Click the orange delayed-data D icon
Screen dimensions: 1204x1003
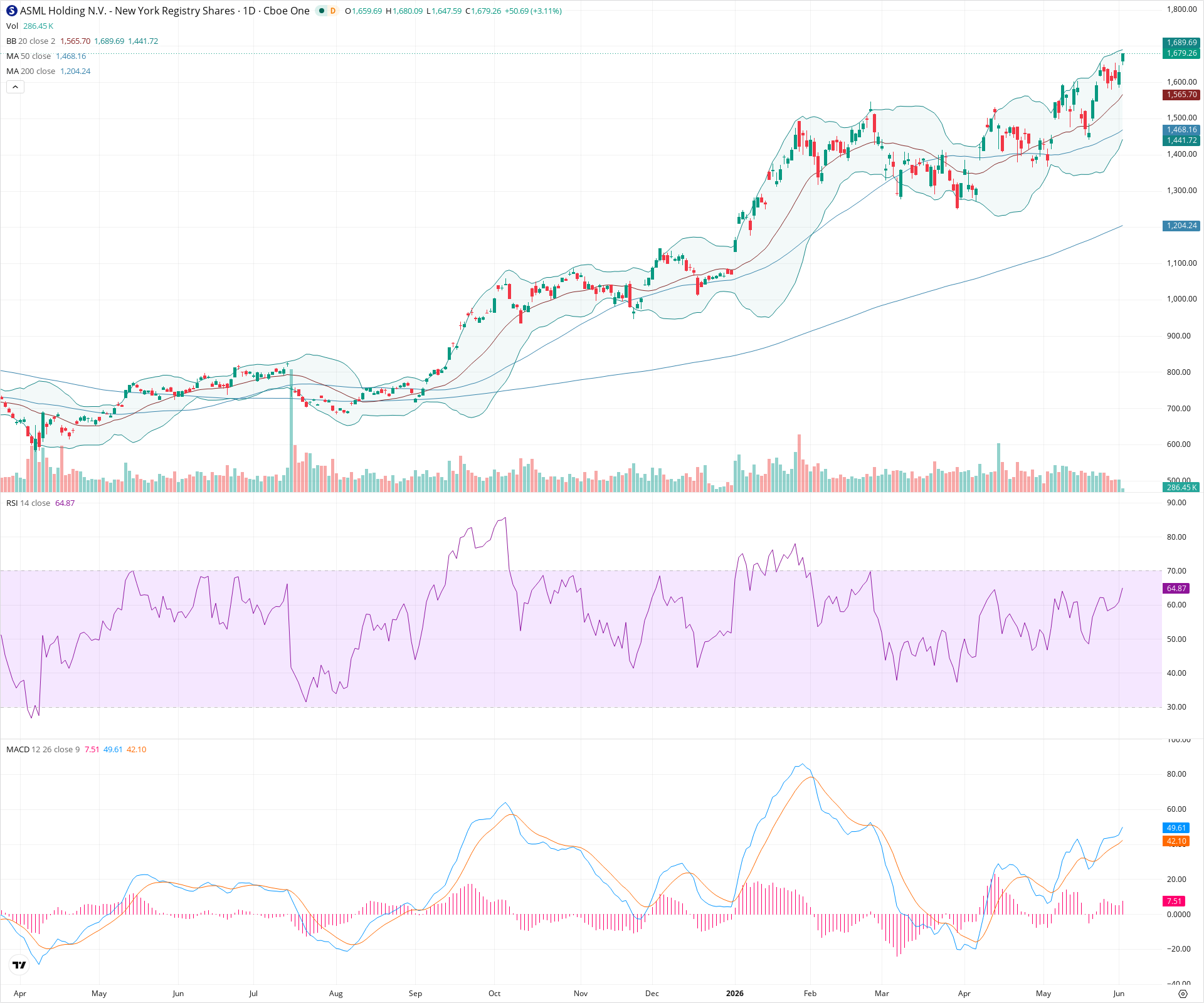[x=333, y=11]
